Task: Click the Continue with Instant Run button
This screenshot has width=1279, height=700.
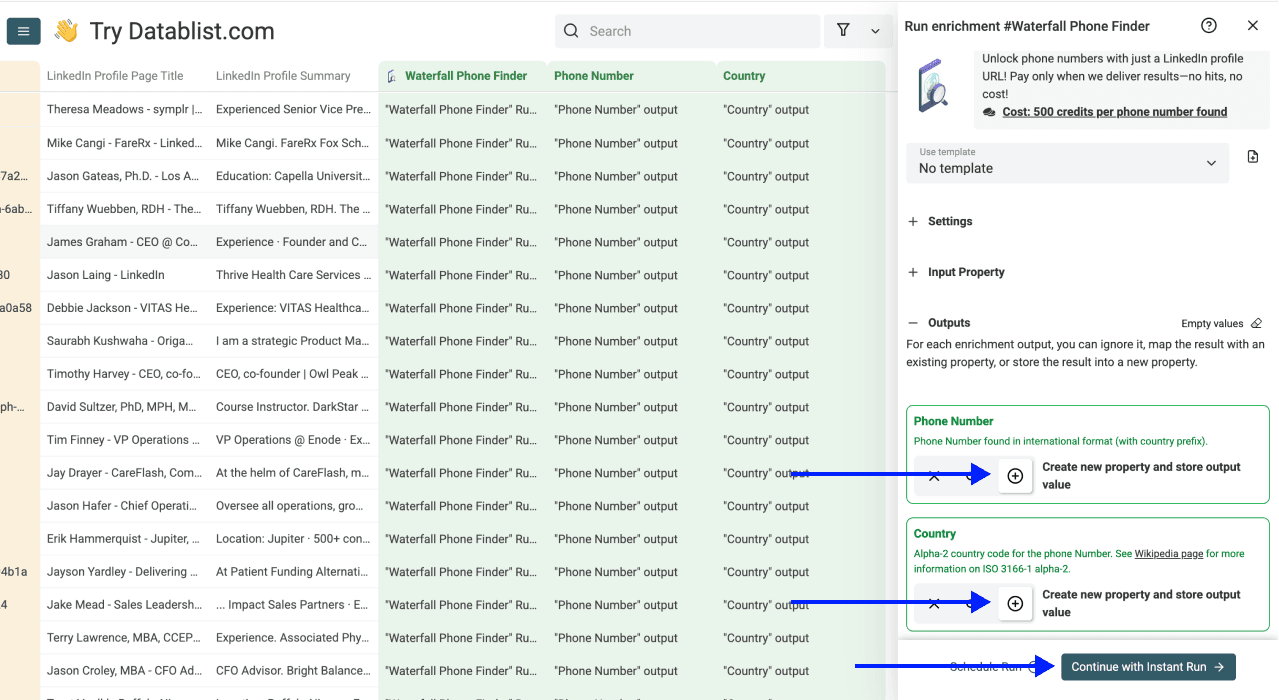Action: tap(1147, 666)
